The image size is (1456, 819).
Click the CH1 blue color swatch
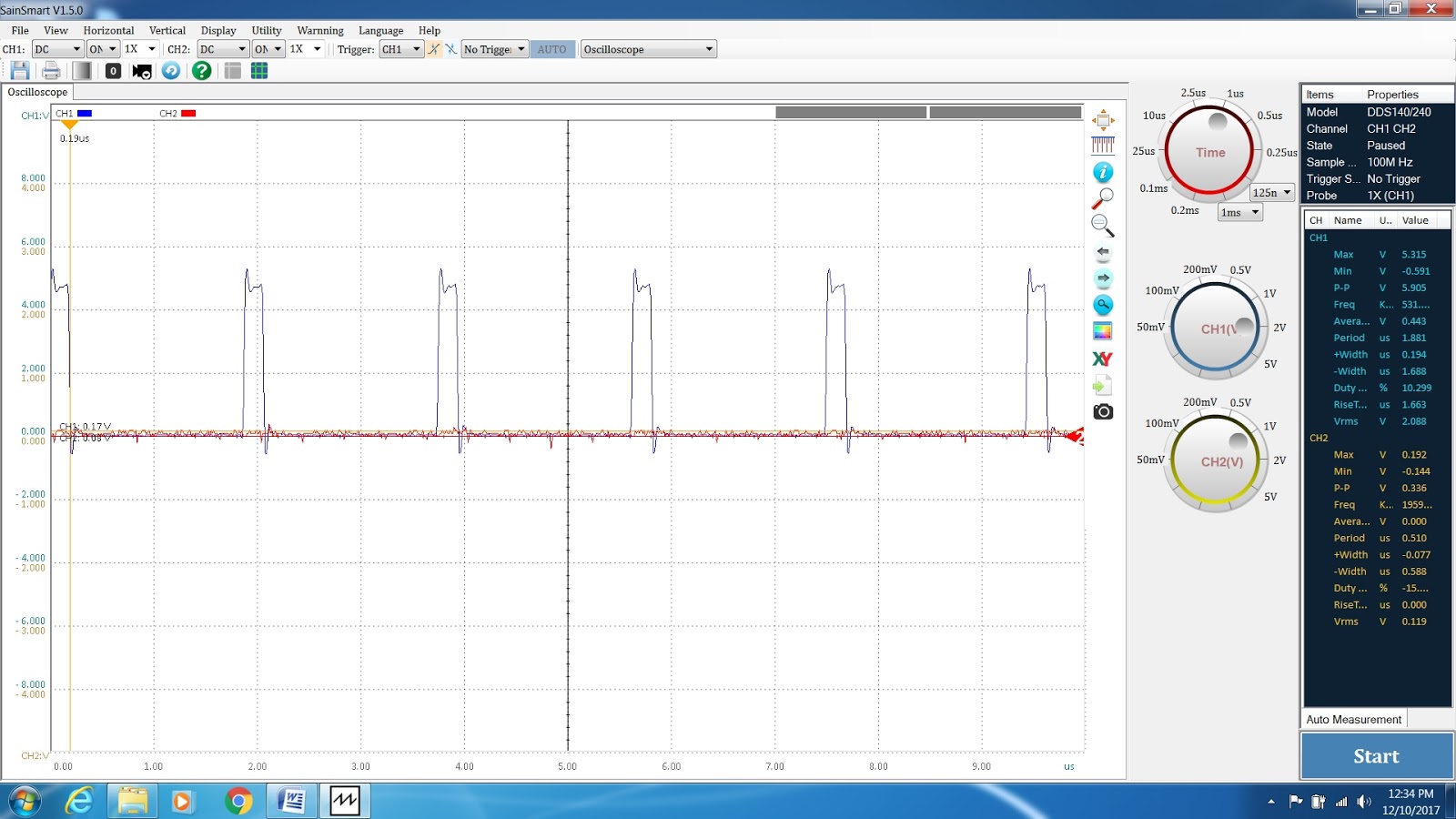pos(85,114)
